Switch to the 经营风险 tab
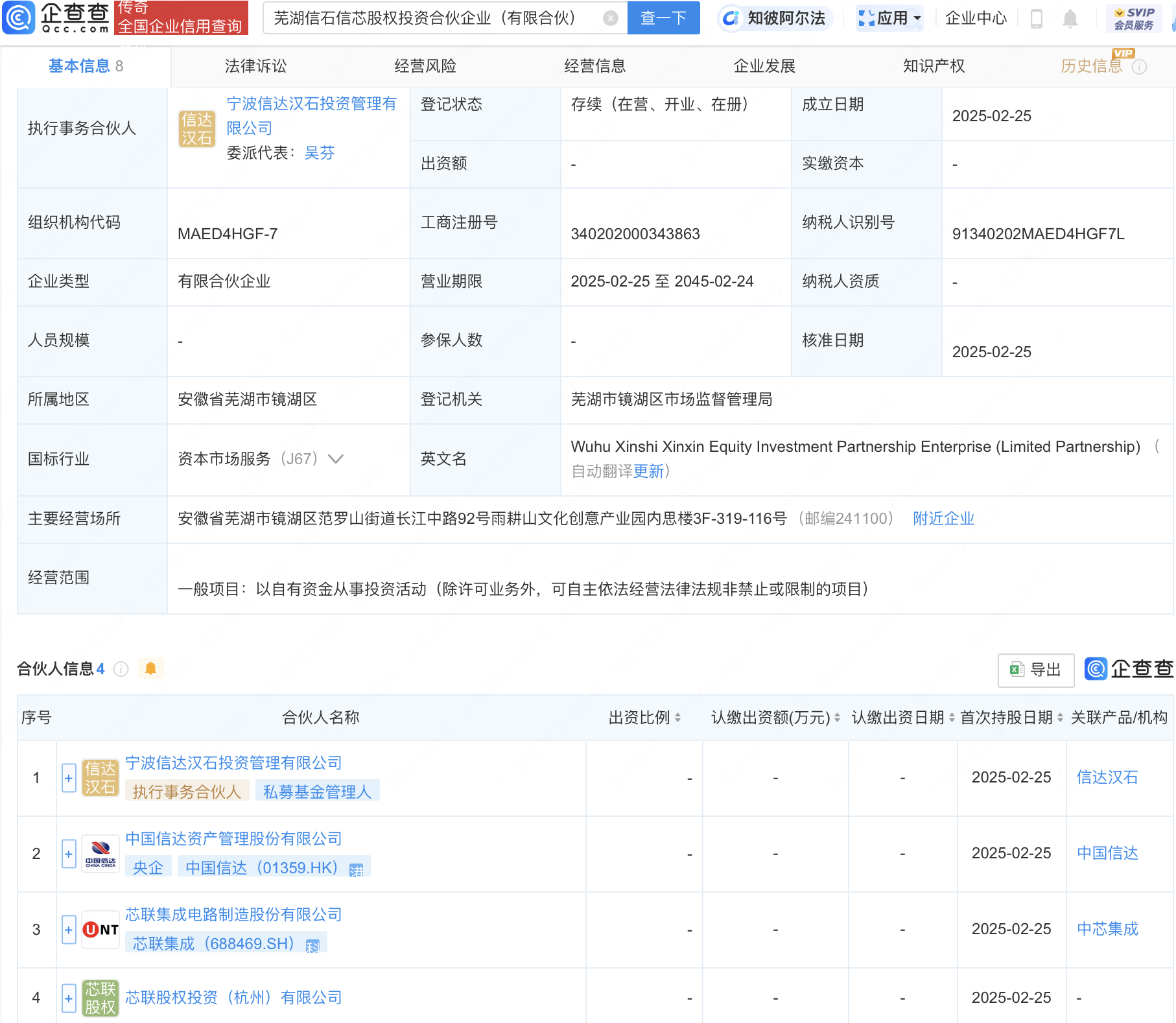This screenshot has height=1023, width=1176. [x=425, y=66]
